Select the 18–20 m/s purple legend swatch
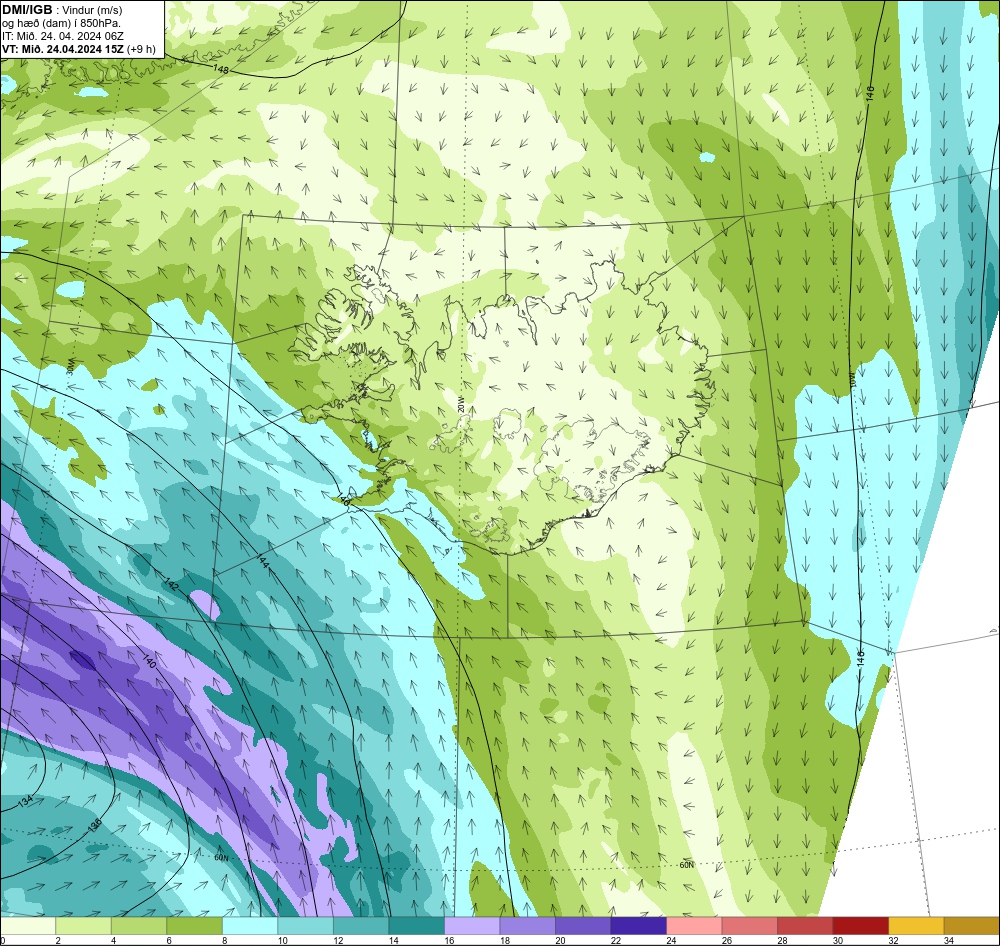The image size is (1000, 946). coord(527,926)
